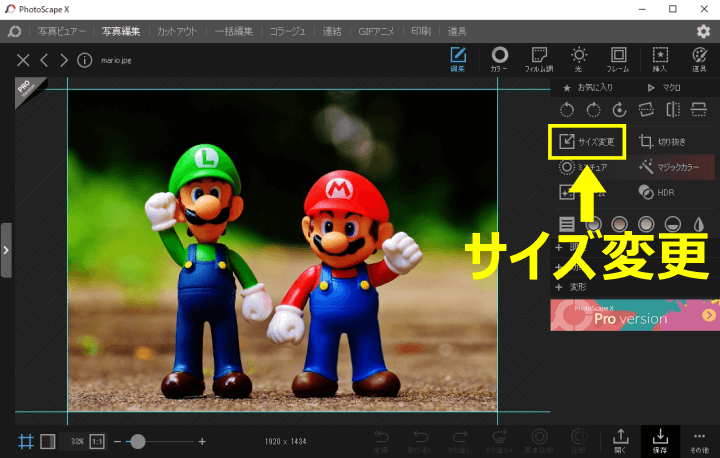Toggle the grid overlay icon
The width and height of the screenshot is (720, 458).
click(x=26, y=441)
